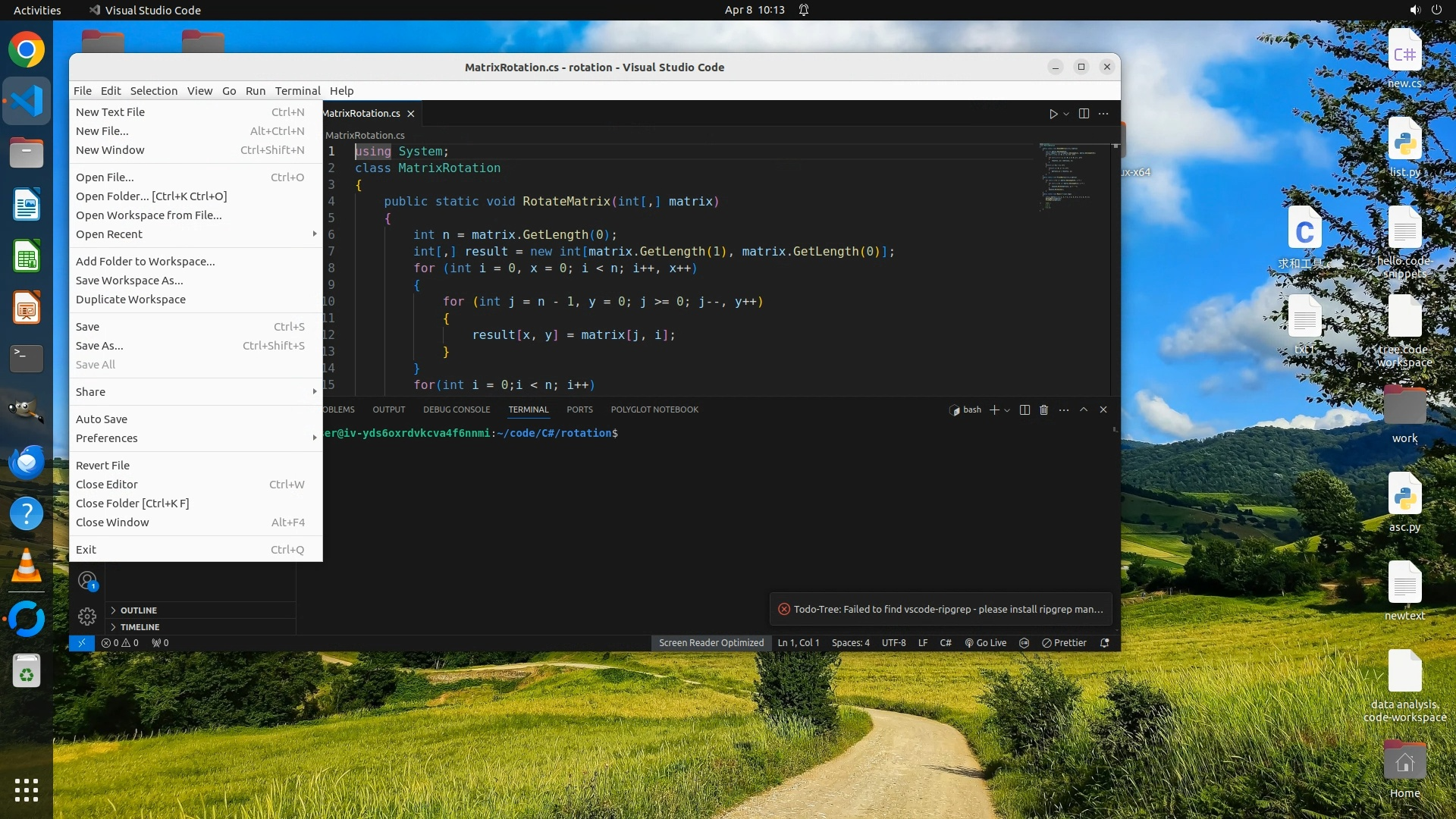Click Go Live in status bar

(986, 643)
